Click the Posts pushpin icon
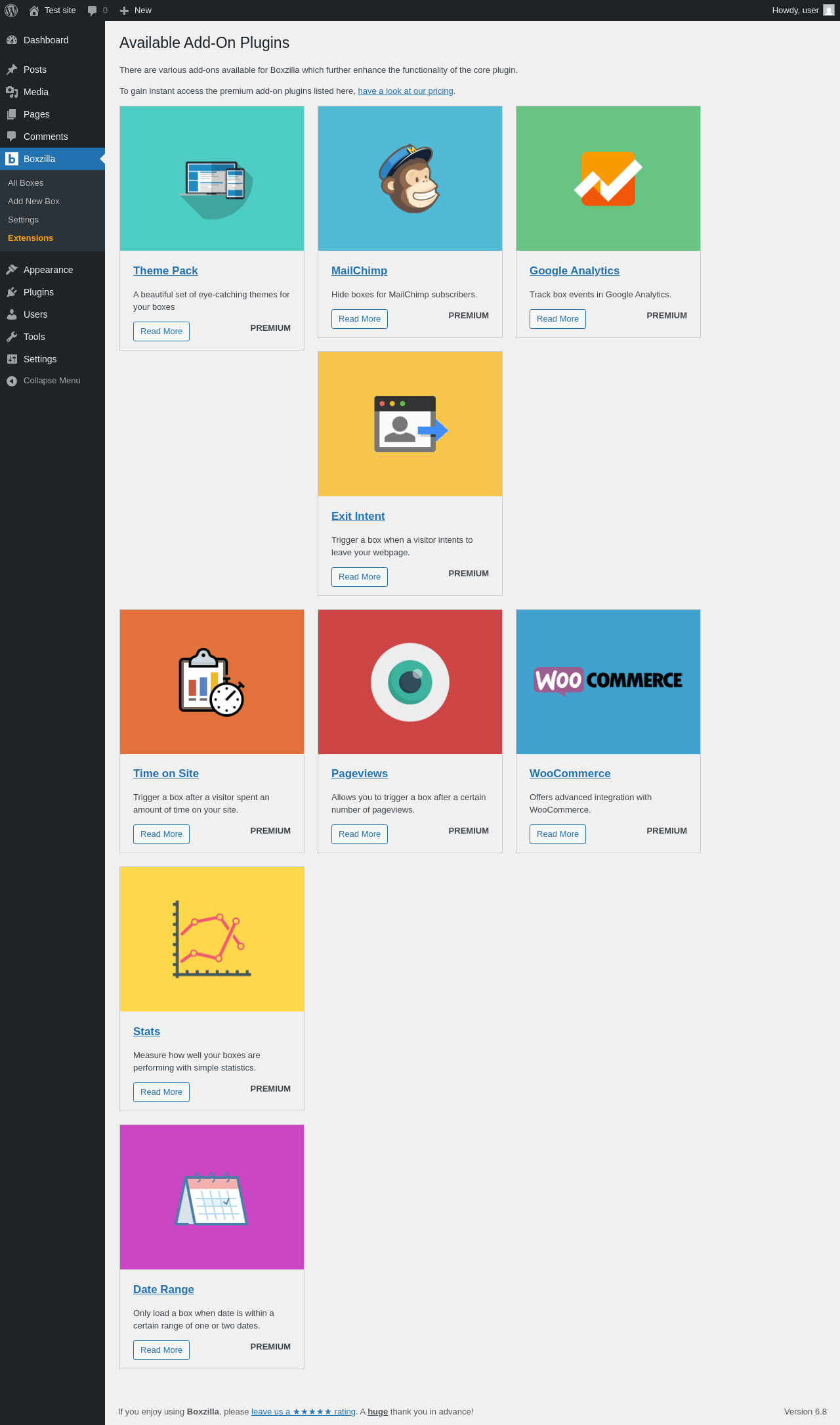Screen dimensions: 840x1425 click(12, 70)
